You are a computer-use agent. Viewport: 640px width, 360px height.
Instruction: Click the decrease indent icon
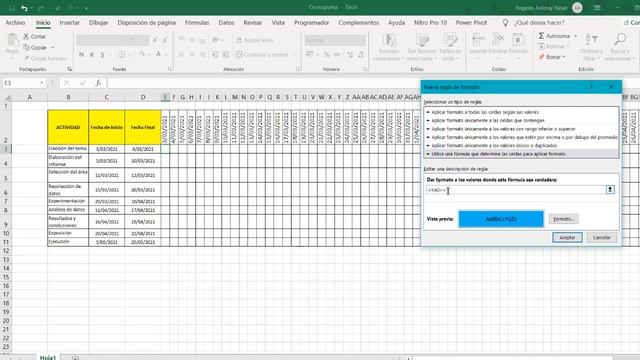click(x=215, y=55)
